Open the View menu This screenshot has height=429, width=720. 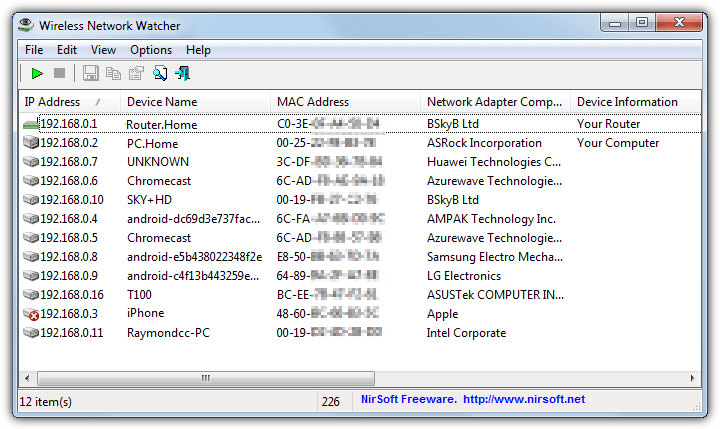(x=103, y=50)
